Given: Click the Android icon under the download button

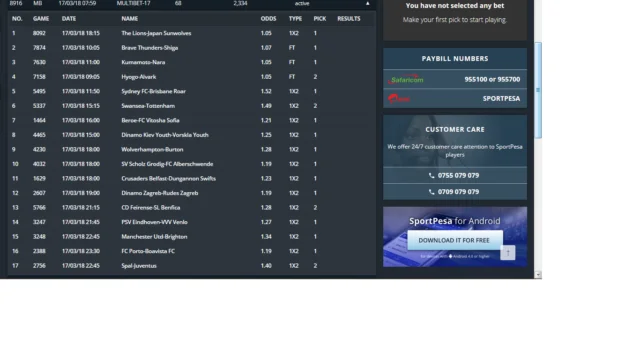Looking at the screenshot, I should (450, 256).
